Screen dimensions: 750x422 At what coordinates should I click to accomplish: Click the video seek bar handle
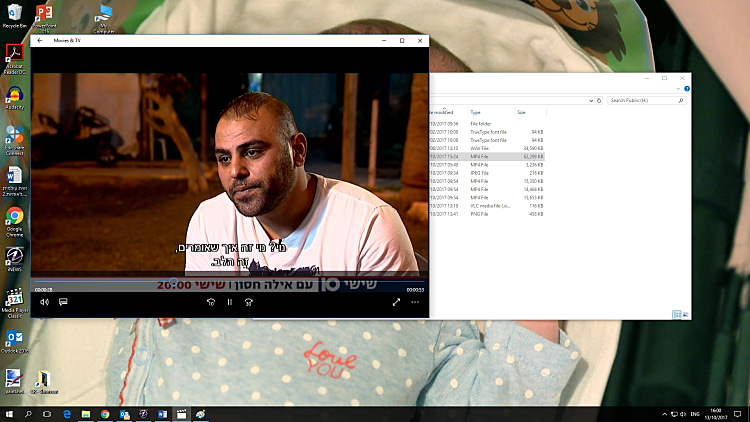(172, 283)
